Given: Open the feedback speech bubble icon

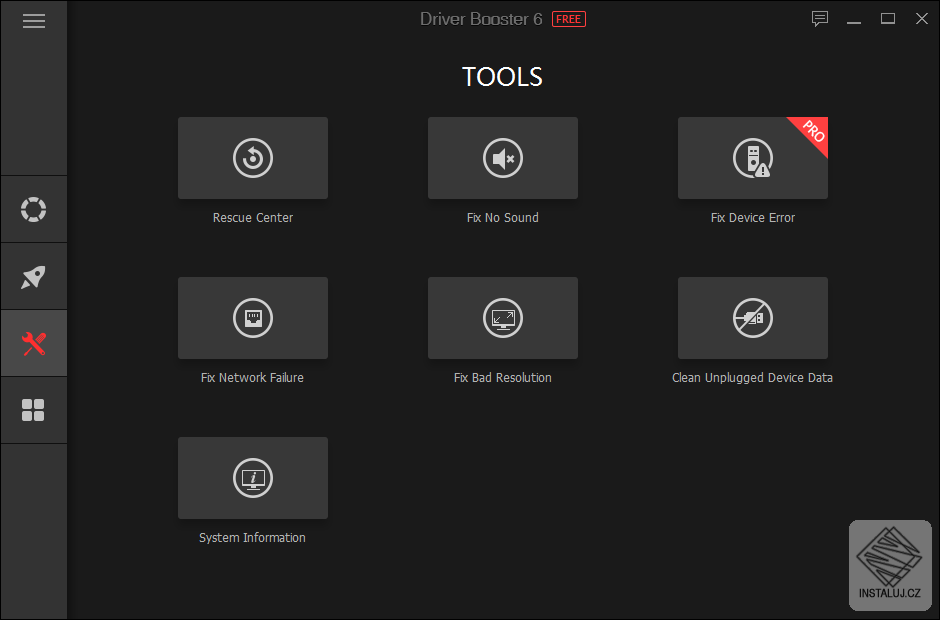Looking at the screenshot, I should (820, 19).
